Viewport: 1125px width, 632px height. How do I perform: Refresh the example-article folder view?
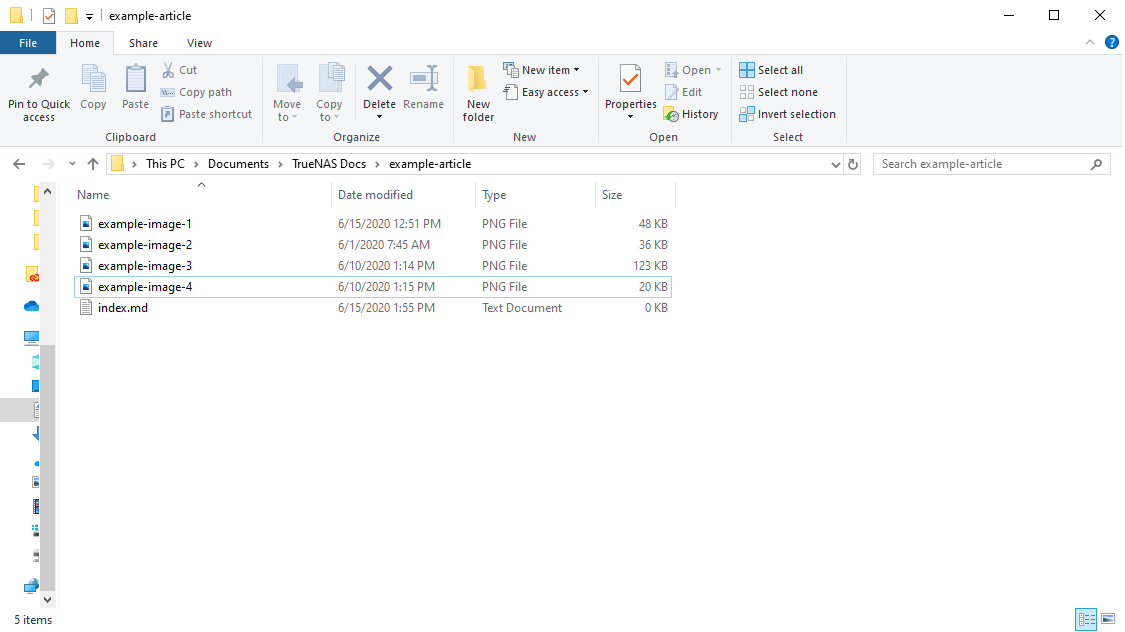coord(853,164)
